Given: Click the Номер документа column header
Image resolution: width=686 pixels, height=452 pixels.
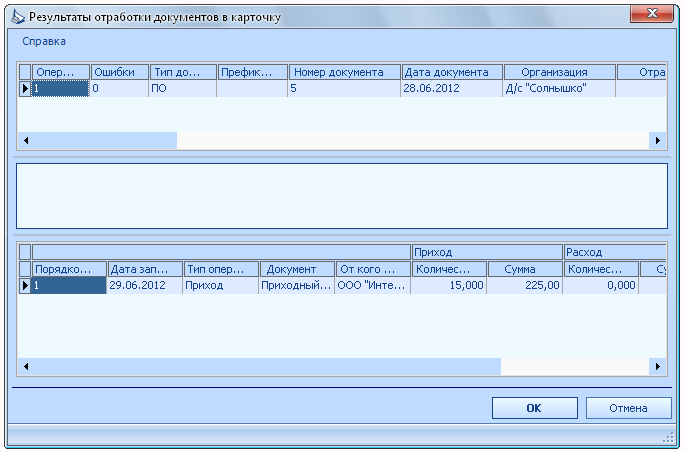Looking at the screenshot, I should point(344,72).
